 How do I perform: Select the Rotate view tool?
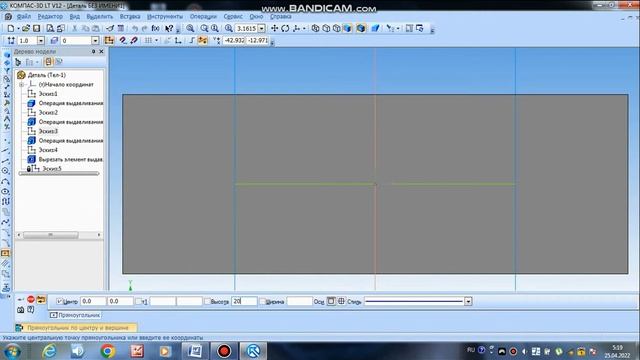(285, 28)
